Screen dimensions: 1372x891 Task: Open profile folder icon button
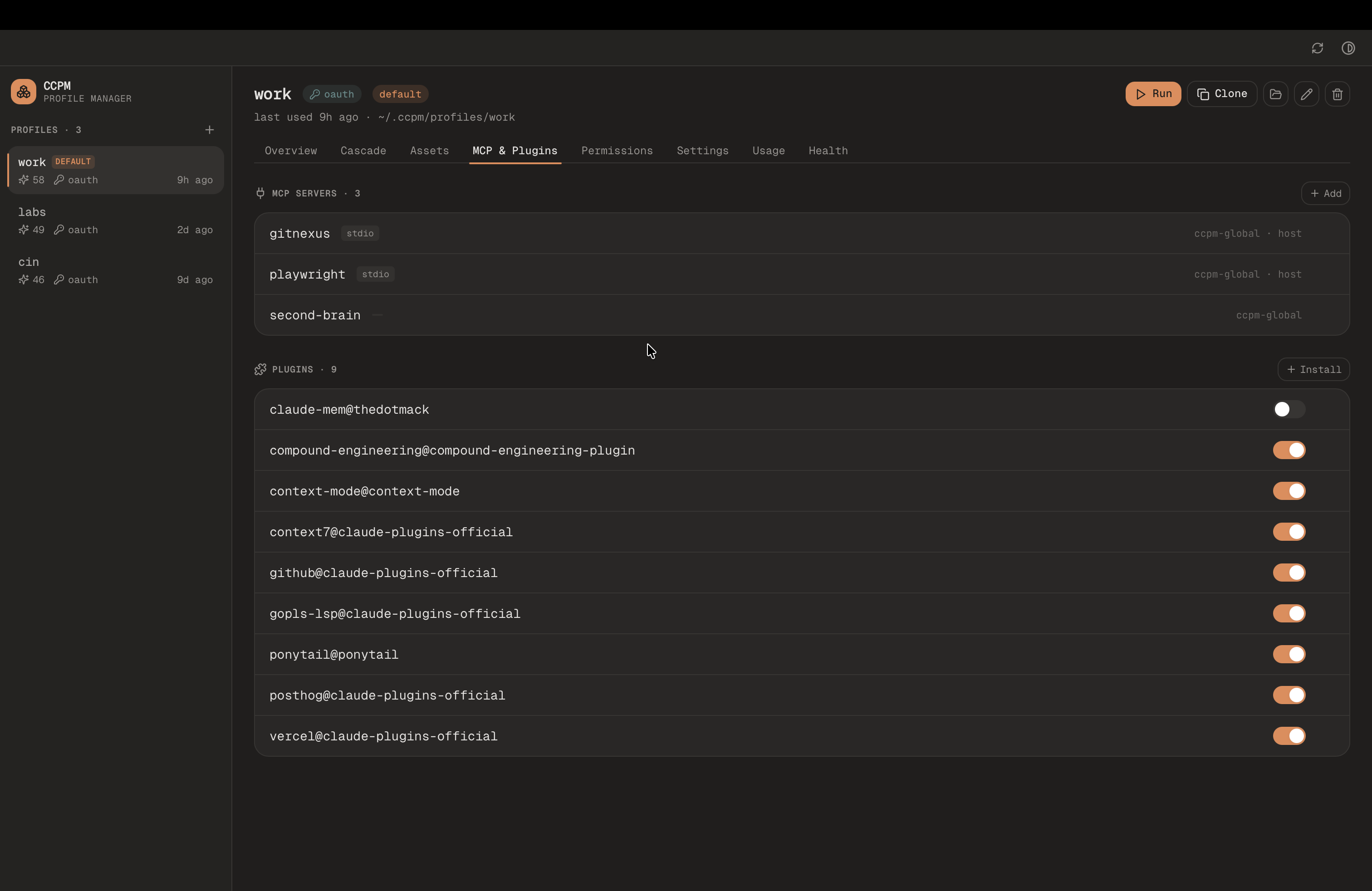coord(1275,94)
